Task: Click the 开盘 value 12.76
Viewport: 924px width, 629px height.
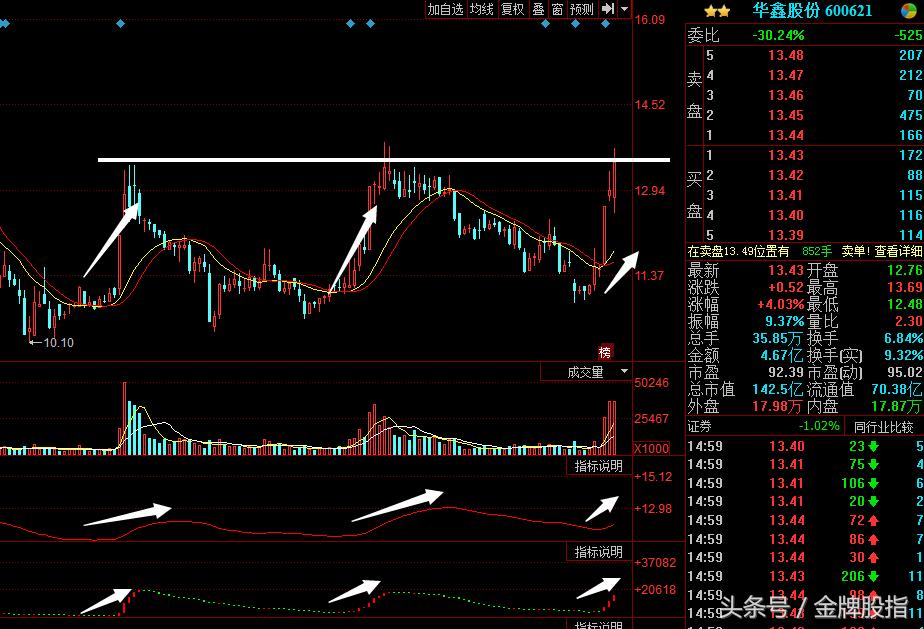Action: tap(905, 271)
